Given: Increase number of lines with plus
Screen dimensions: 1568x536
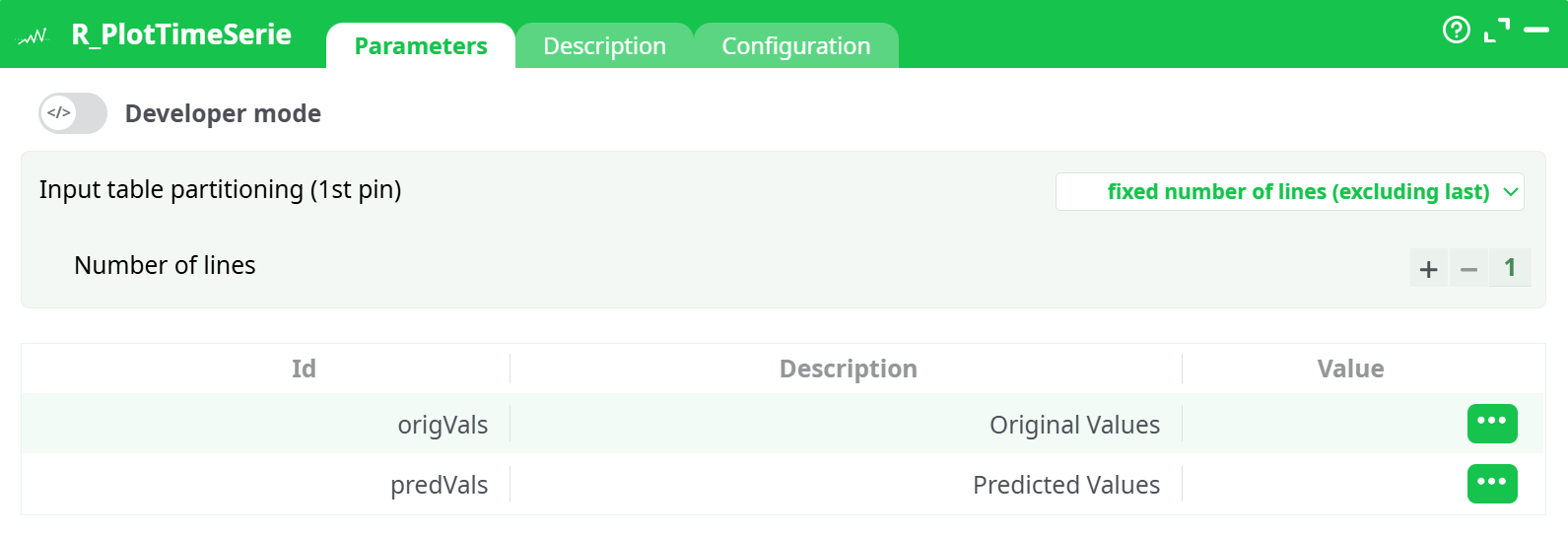Looking at the screenshot, I should coord(1428,268).
